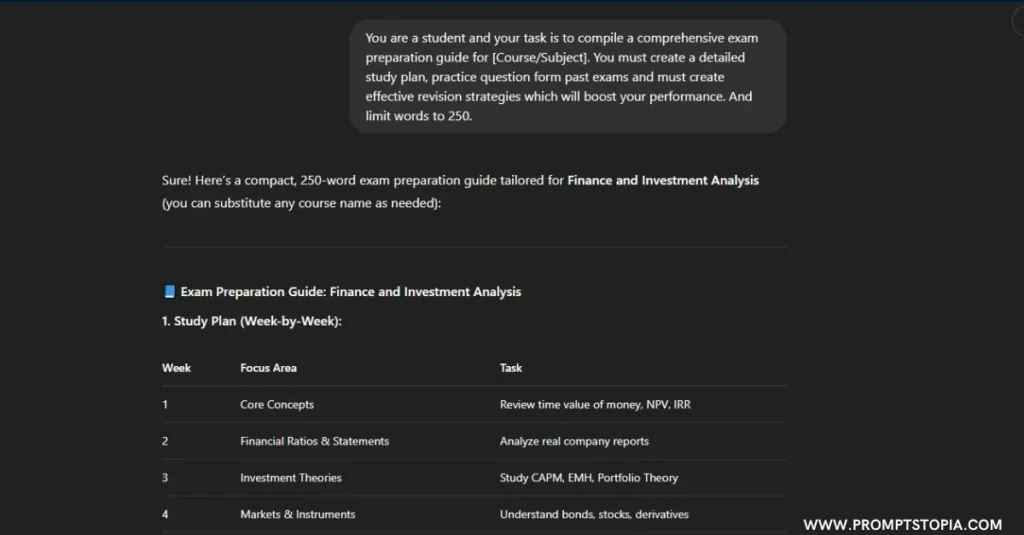Select the 'Markets & Instruments' table cell
Screen dimensions: 1024x535
click(298, 514)
